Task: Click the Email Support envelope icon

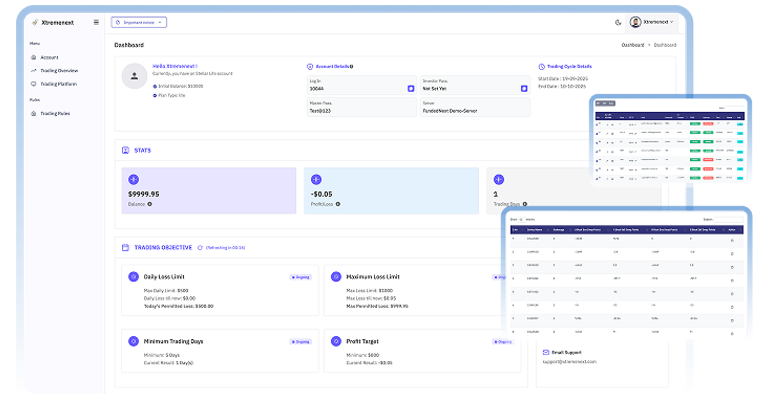Action: [546, 352]
